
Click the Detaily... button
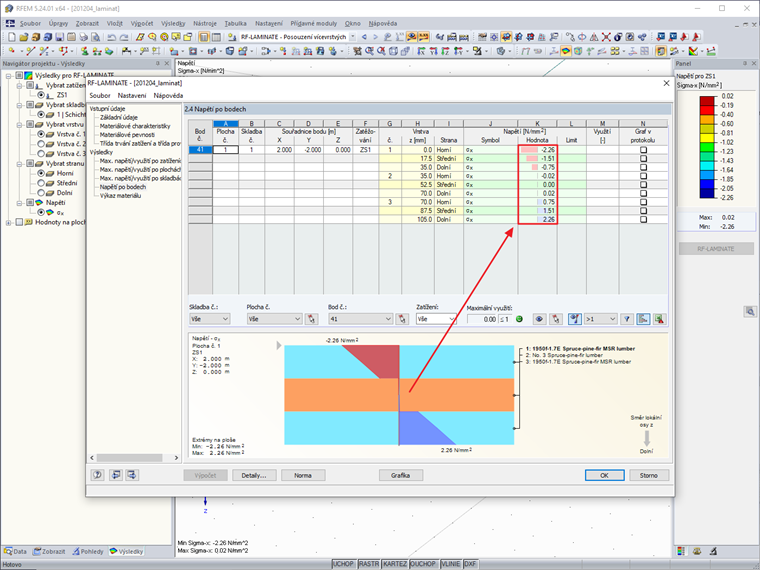(254, 475)
